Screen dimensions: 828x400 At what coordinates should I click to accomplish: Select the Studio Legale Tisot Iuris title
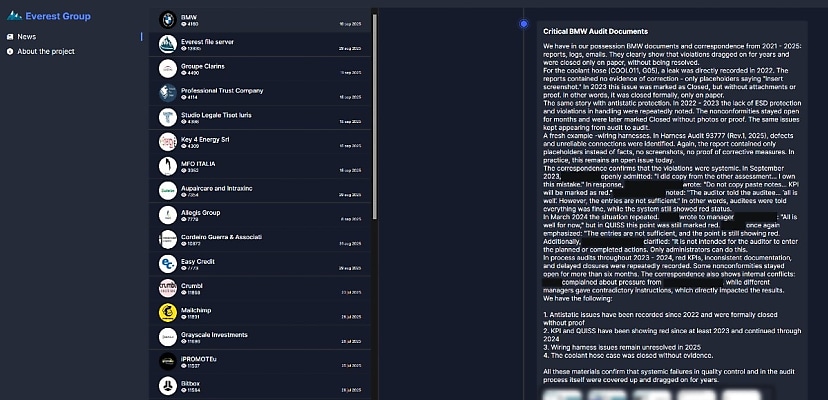coord(216,115)
